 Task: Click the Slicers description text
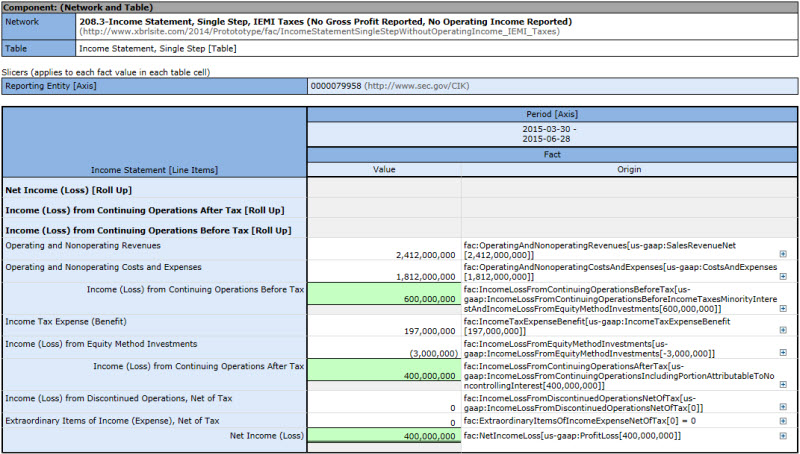tap(106, 72)
